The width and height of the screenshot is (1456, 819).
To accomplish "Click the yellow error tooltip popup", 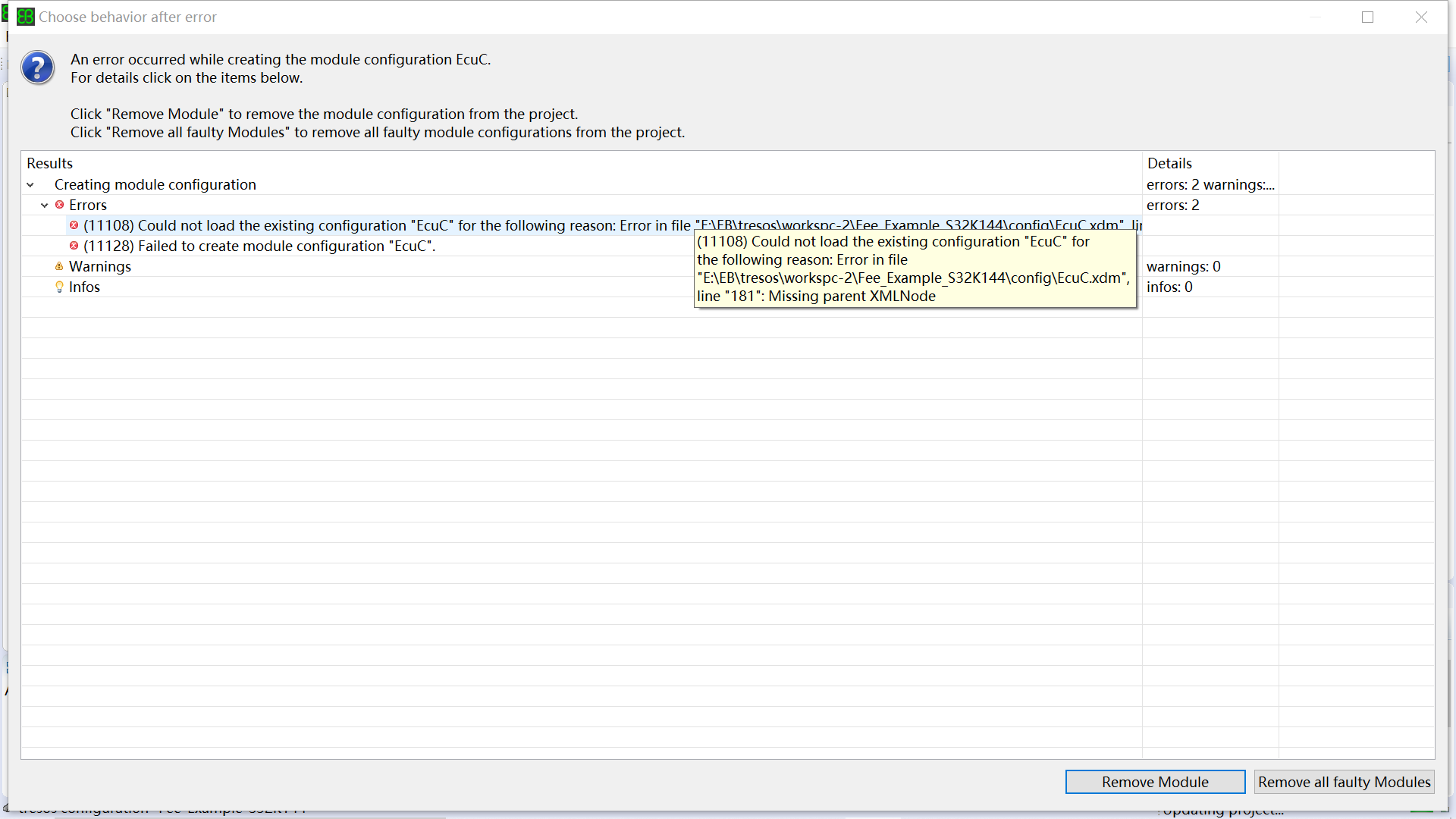I will (914, 269).
